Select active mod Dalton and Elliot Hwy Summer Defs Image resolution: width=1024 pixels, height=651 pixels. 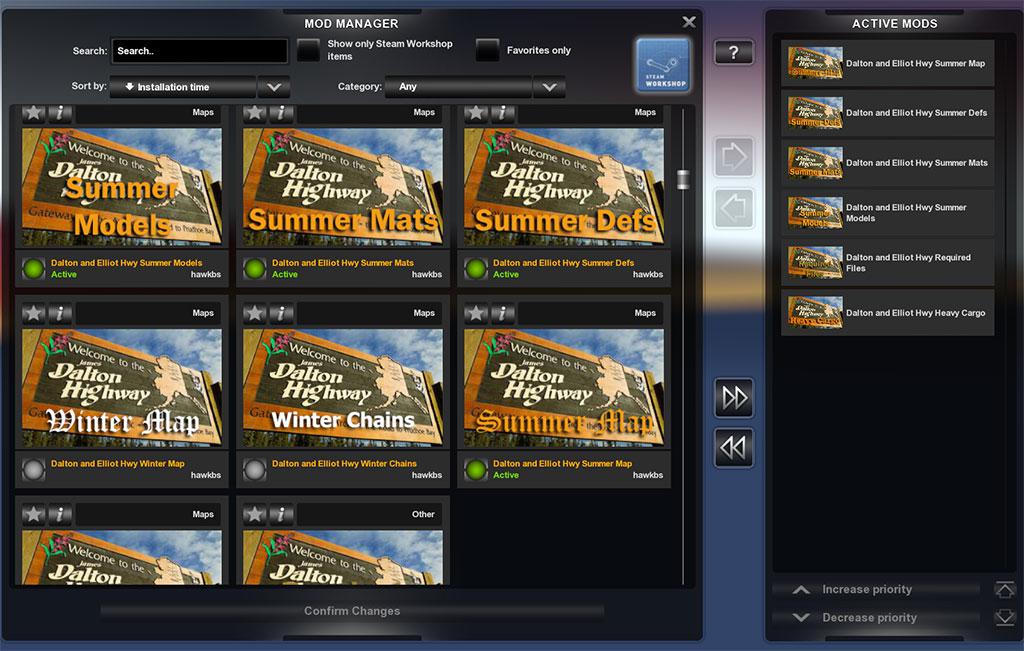(x=888, y=113)
